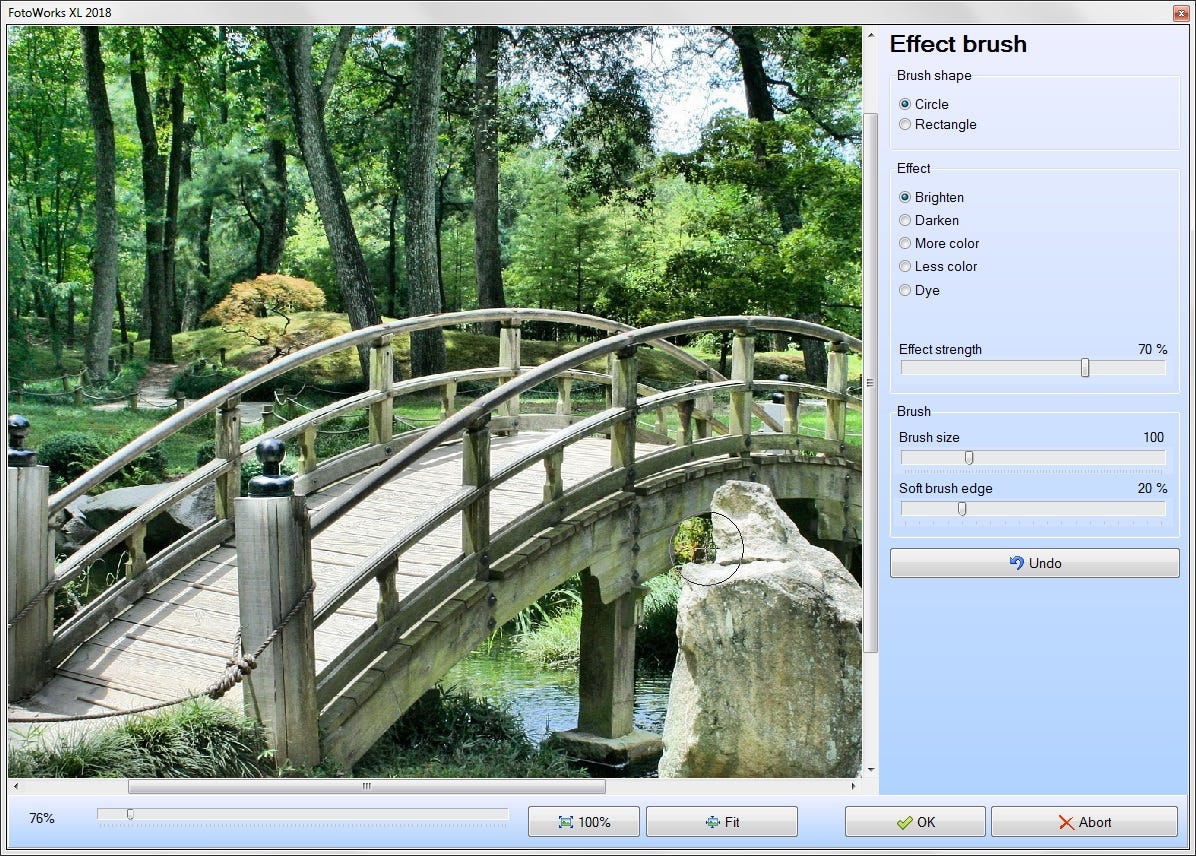The height and width of the screenshot is (856, 1196).
Task: Click the vertical scrollbar up arrow
Action: click(870, 34)
